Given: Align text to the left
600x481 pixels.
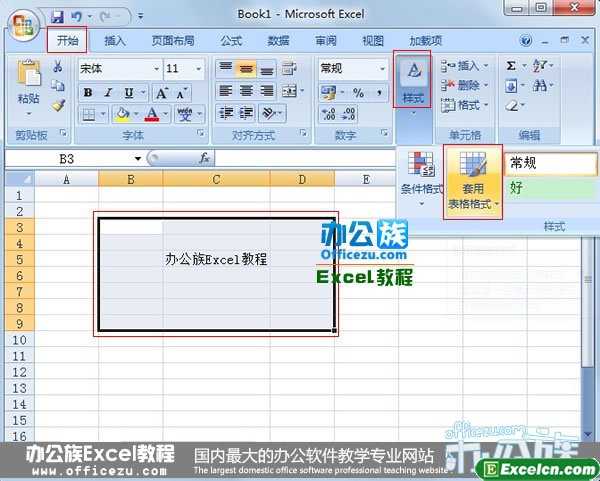Looking at the screenshot, I should click(x=226, y=91).
